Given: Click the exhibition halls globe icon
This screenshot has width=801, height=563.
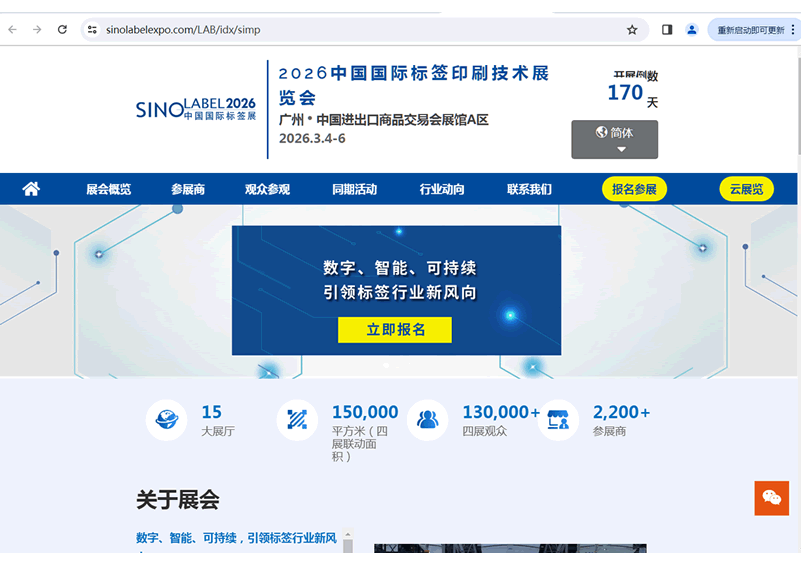Looking at the screenshot, I should click(166, 420).
